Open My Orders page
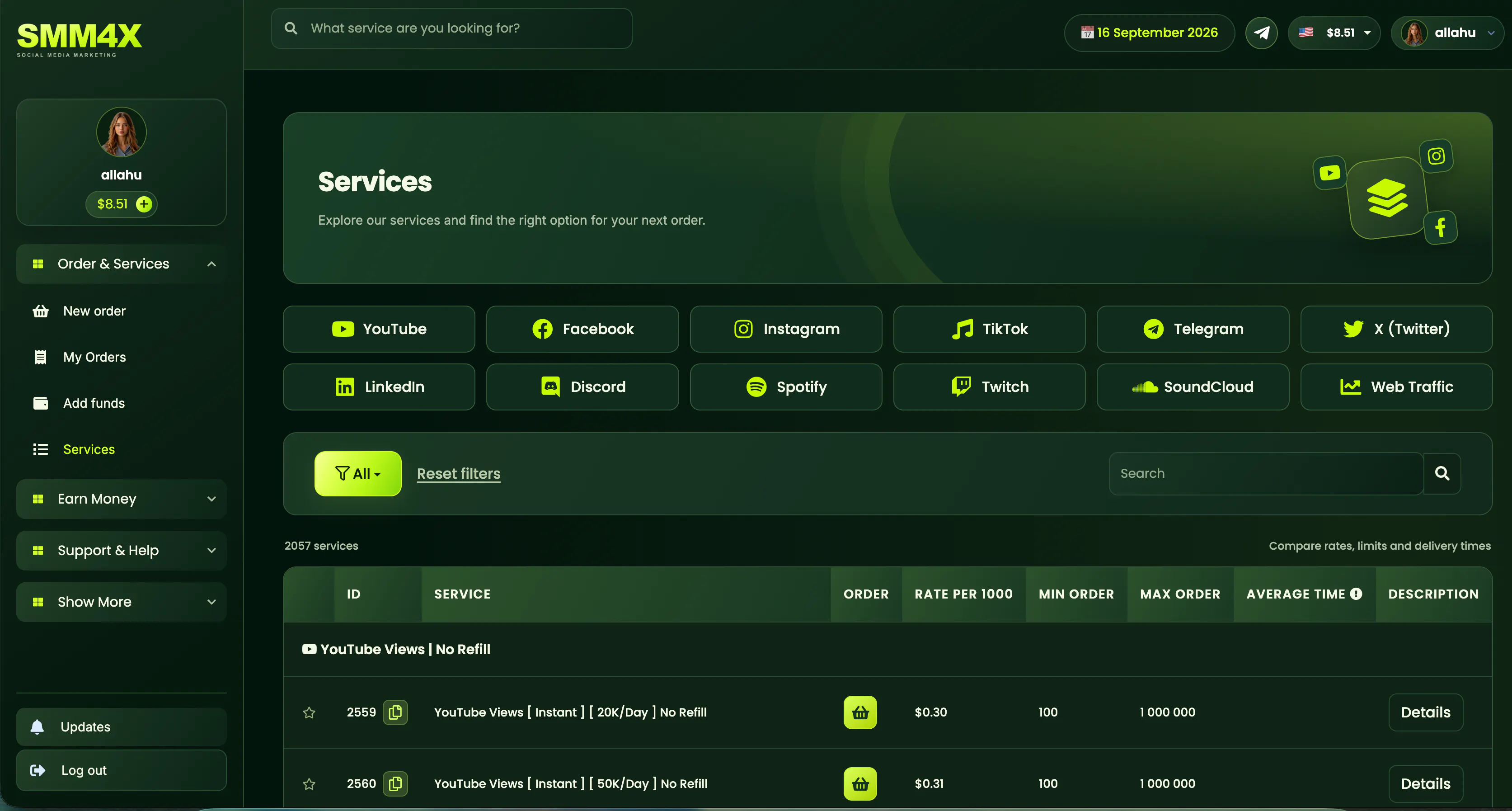The image size is (1512, 811). pyautogui.click(x=94, y=357)
